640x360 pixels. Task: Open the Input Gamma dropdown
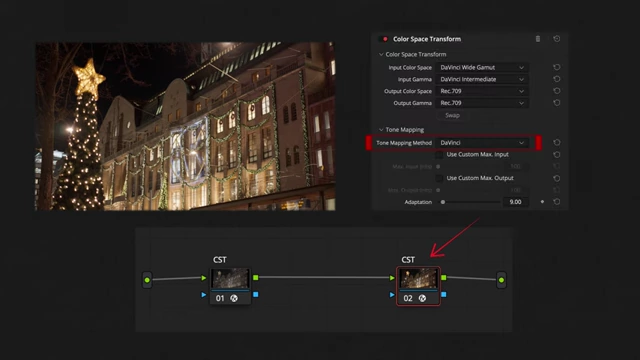(x=482, y=79)
